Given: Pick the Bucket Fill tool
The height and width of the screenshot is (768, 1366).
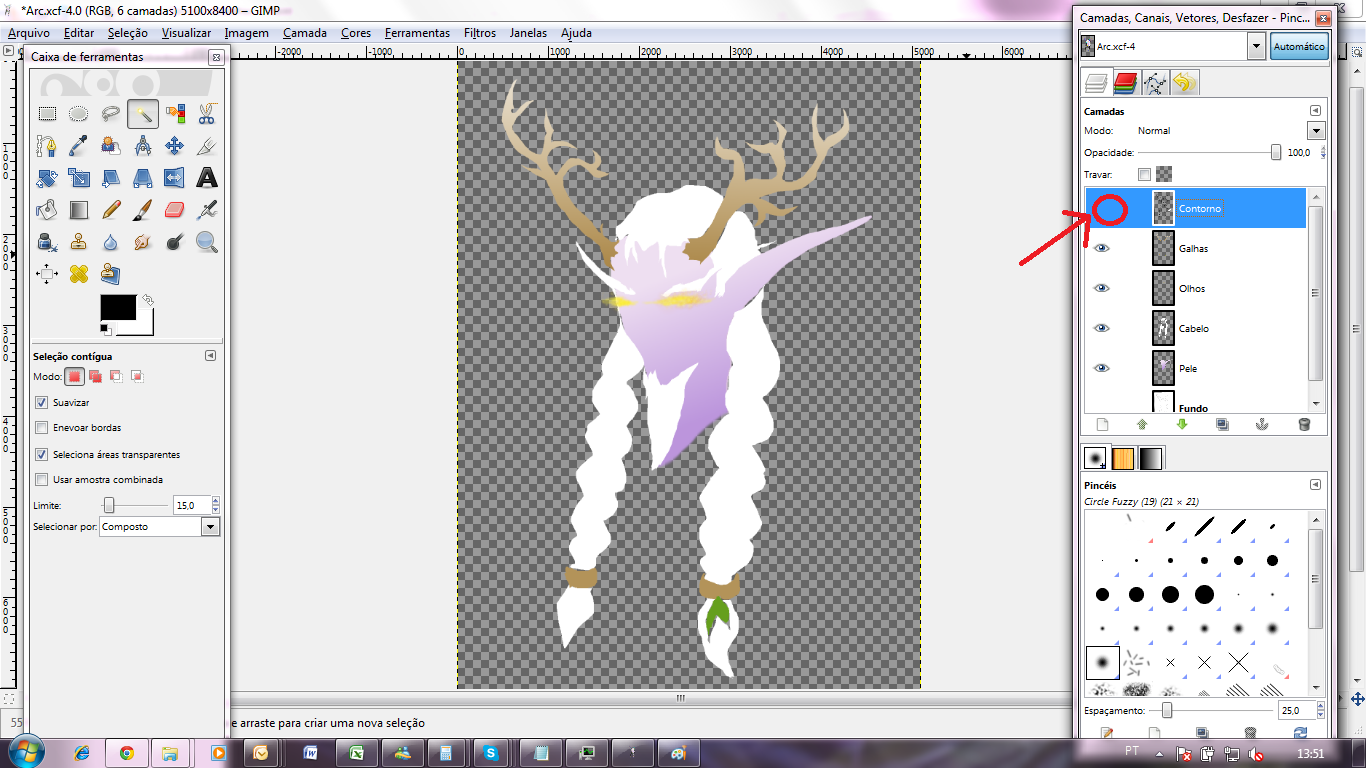Looking at the screenshot, I should click(47, 210).
